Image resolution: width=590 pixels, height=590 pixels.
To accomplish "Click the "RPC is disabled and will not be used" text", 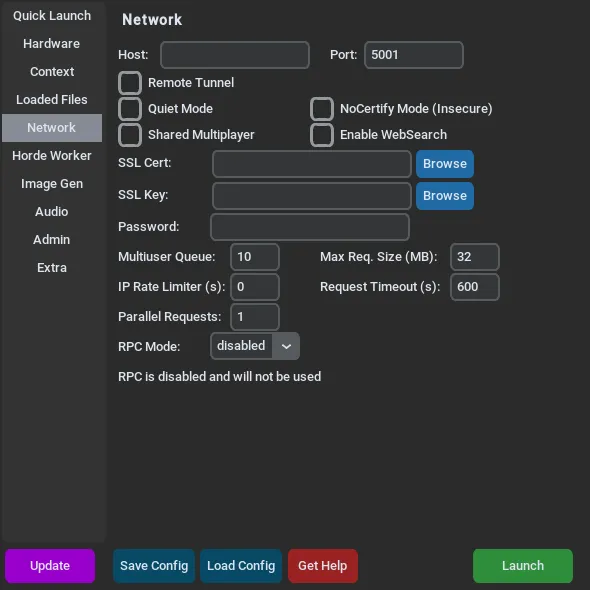I will 220,377.
